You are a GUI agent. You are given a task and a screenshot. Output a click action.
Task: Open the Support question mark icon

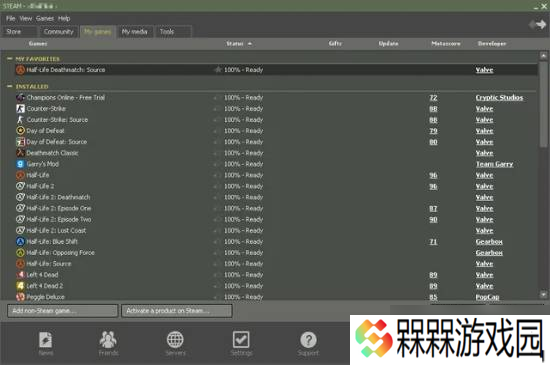click(308, 340)
